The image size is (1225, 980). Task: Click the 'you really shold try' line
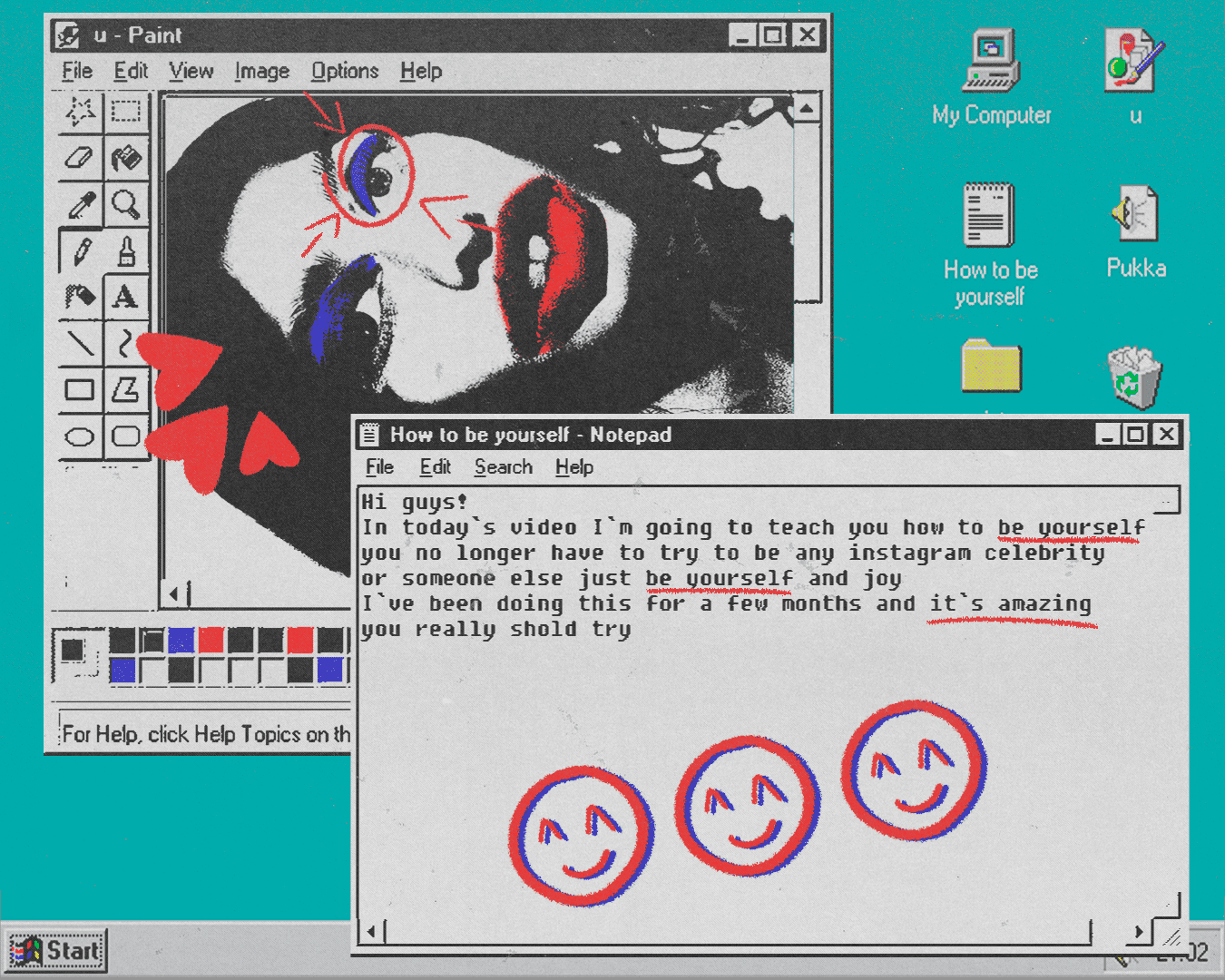(x=495, y=629)
